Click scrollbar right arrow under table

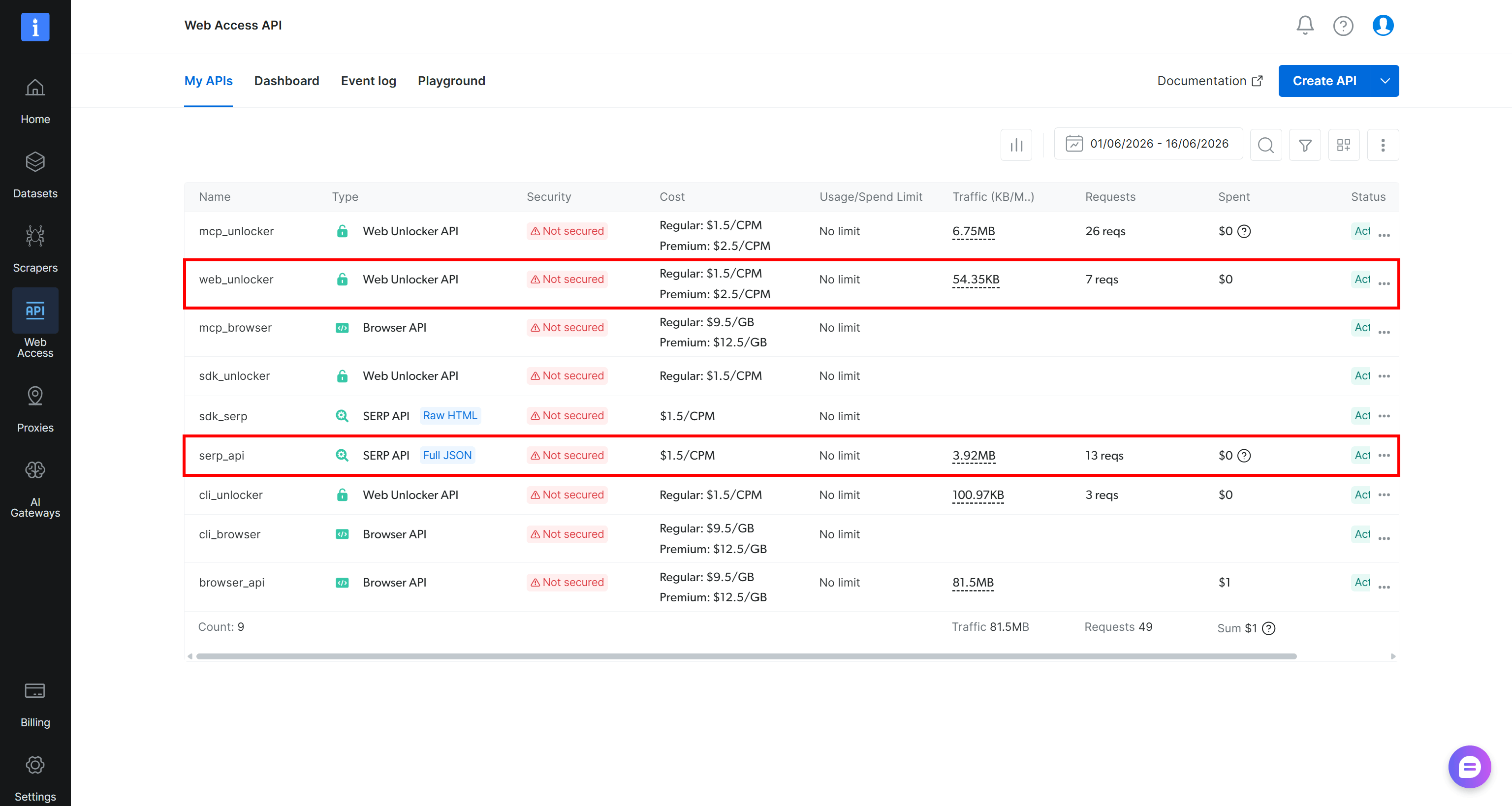point(1393,656)
